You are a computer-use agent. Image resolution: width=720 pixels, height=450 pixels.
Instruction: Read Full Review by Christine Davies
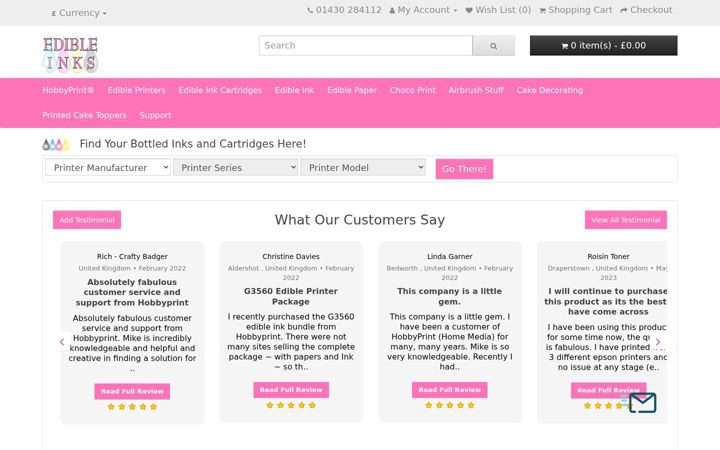(x=291, y=390)
